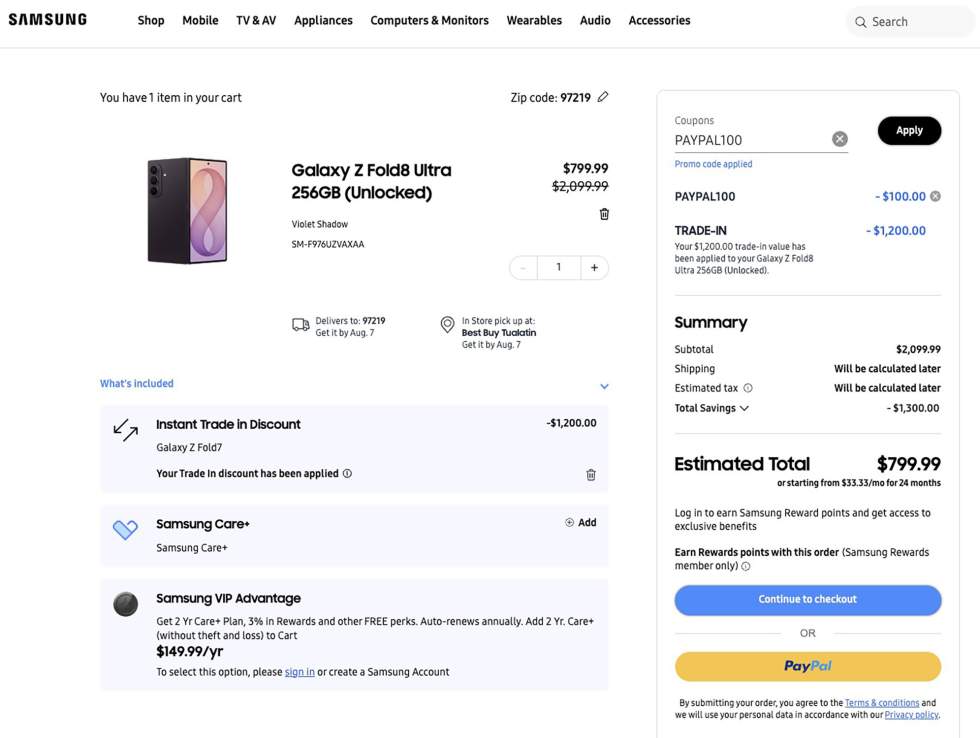The width and height of the screenshot is (980, 738).
Task: Click the quantity value field
Action: point(559,267)
